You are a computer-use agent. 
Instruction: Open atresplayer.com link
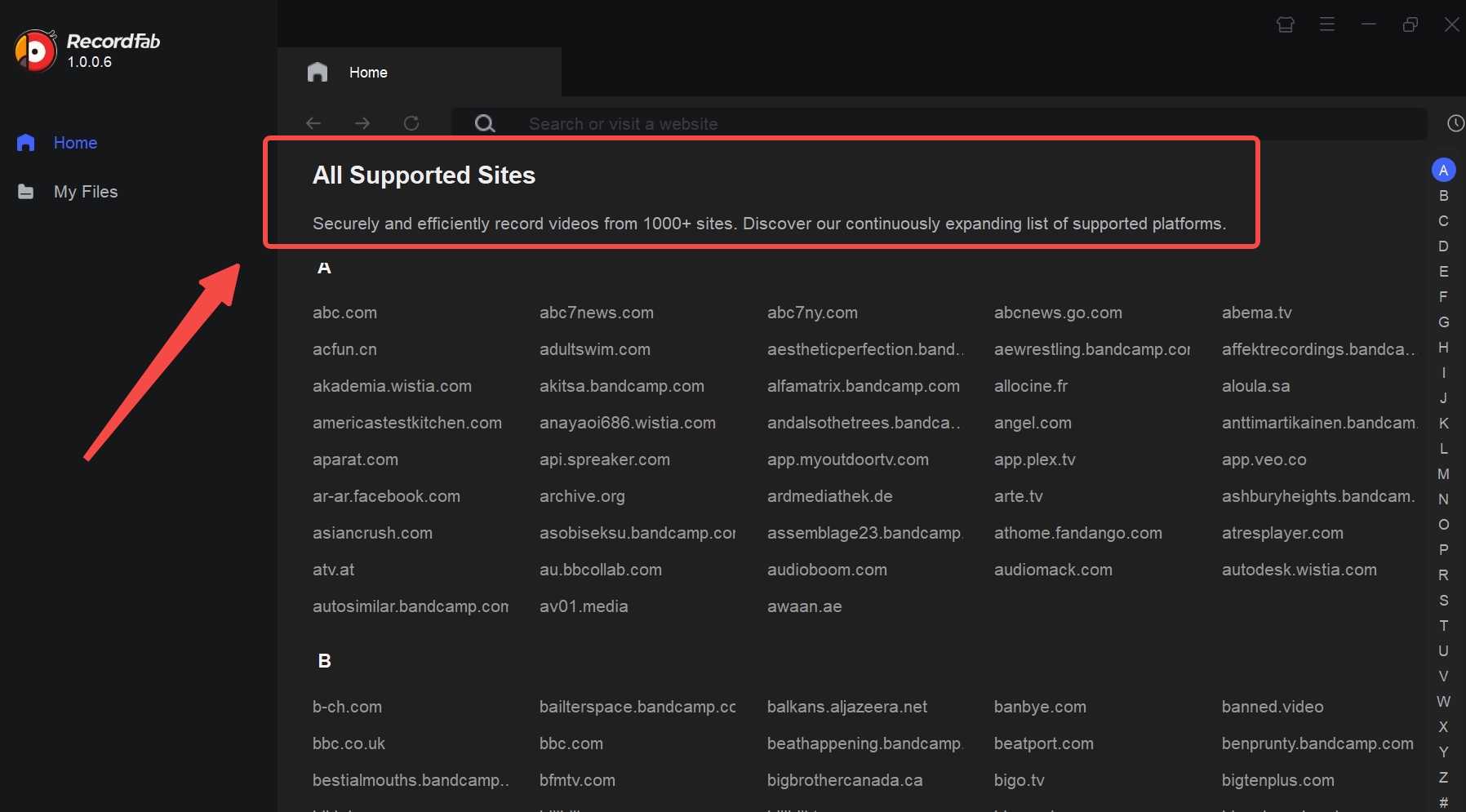1282,533
